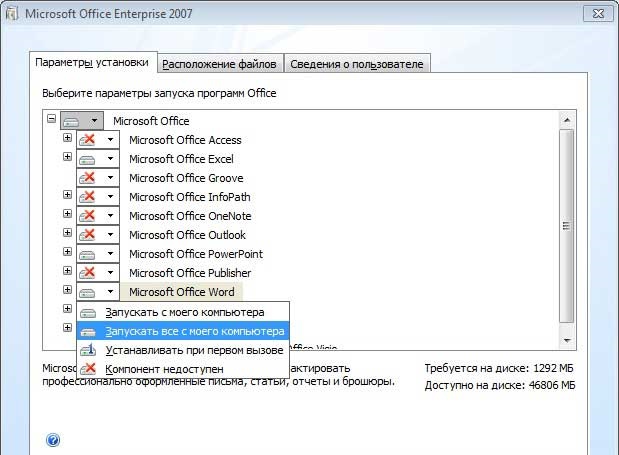The width and height of the screenshot is (619, 455).
Task: Open install-state dropdown for Microsoft Office InfoPath
Action: click(x=98, y=197)
